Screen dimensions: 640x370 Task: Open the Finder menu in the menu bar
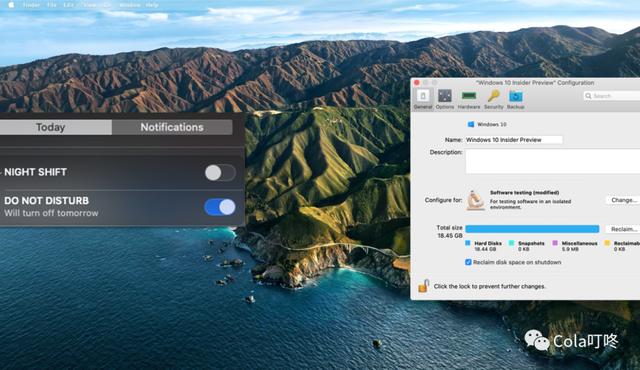coord(31,5)
